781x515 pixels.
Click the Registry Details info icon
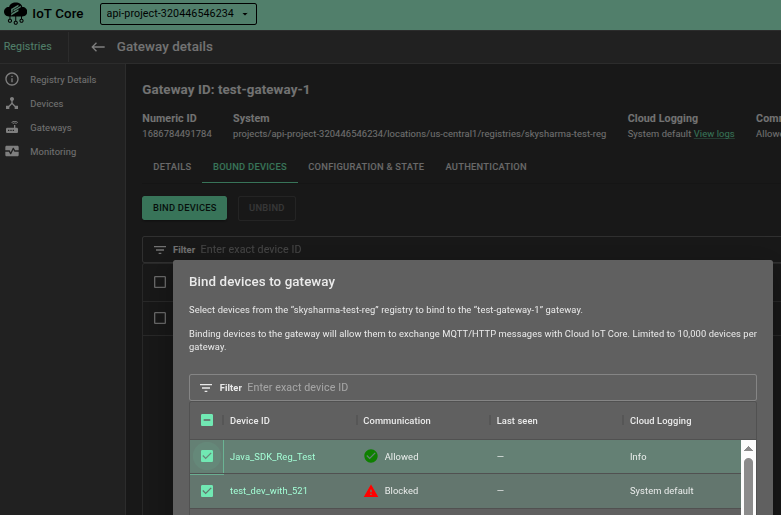click(x=12, y=79)
